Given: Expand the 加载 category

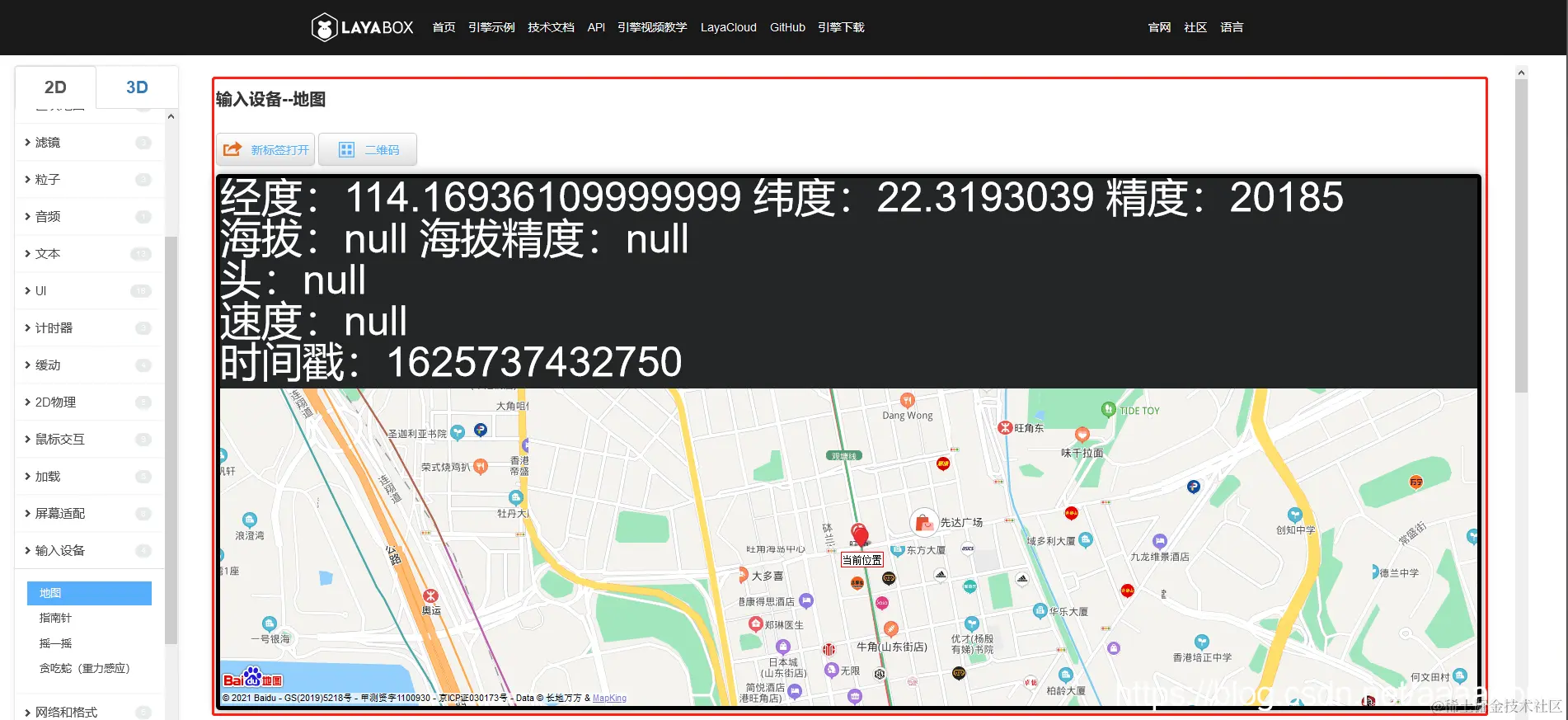Looking at the screenshot, I should point(89,477).
